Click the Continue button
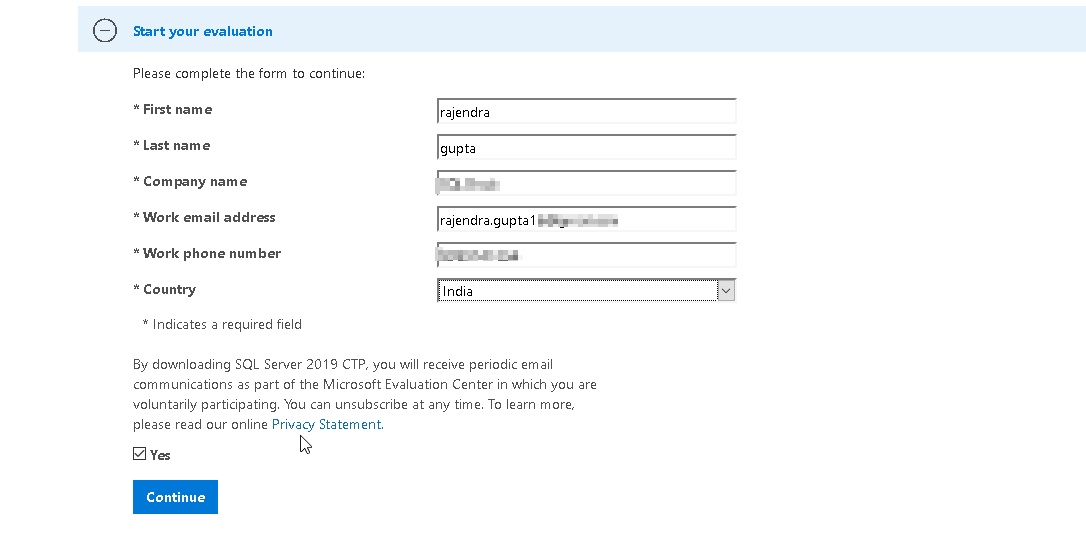The image size is (1086, 544). (x=175, y=497)
